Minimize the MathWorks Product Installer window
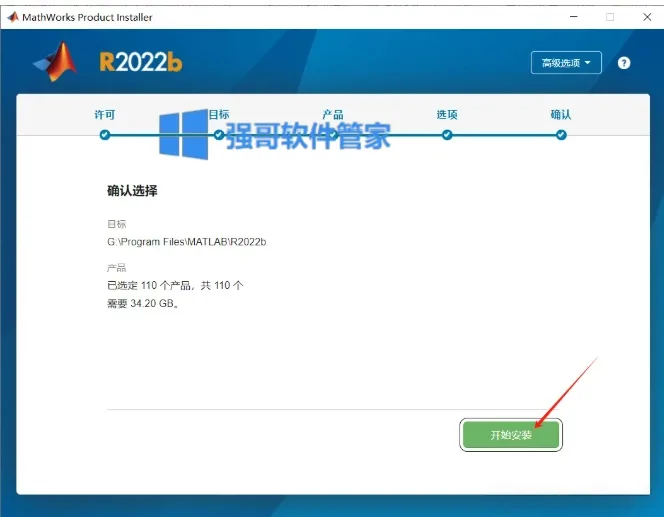 pyautogui.click(x=573, y=17)
